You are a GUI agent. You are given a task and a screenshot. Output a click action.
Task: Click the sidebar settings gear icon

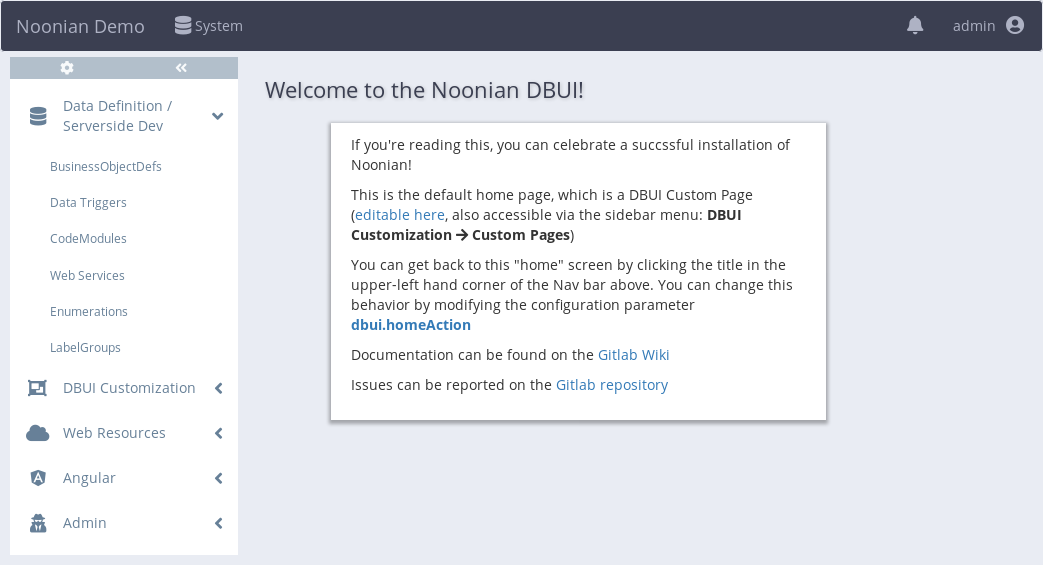pos(67,68)
